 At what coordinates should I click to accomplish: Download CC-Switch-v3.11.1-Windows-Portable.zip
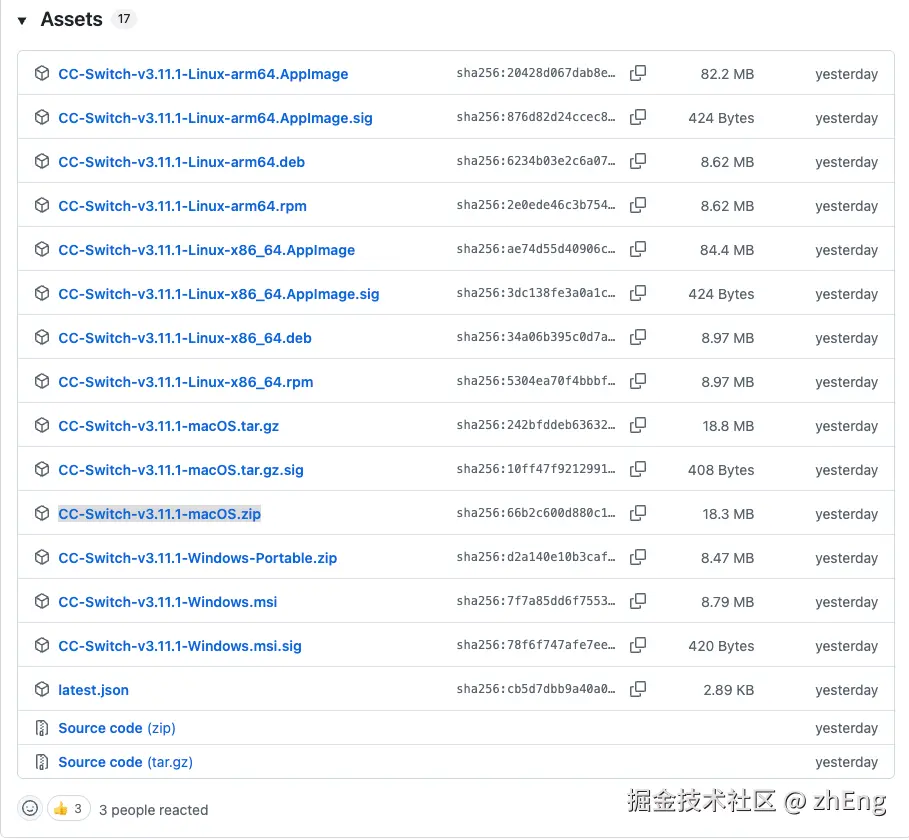click(x=198, y=558)
